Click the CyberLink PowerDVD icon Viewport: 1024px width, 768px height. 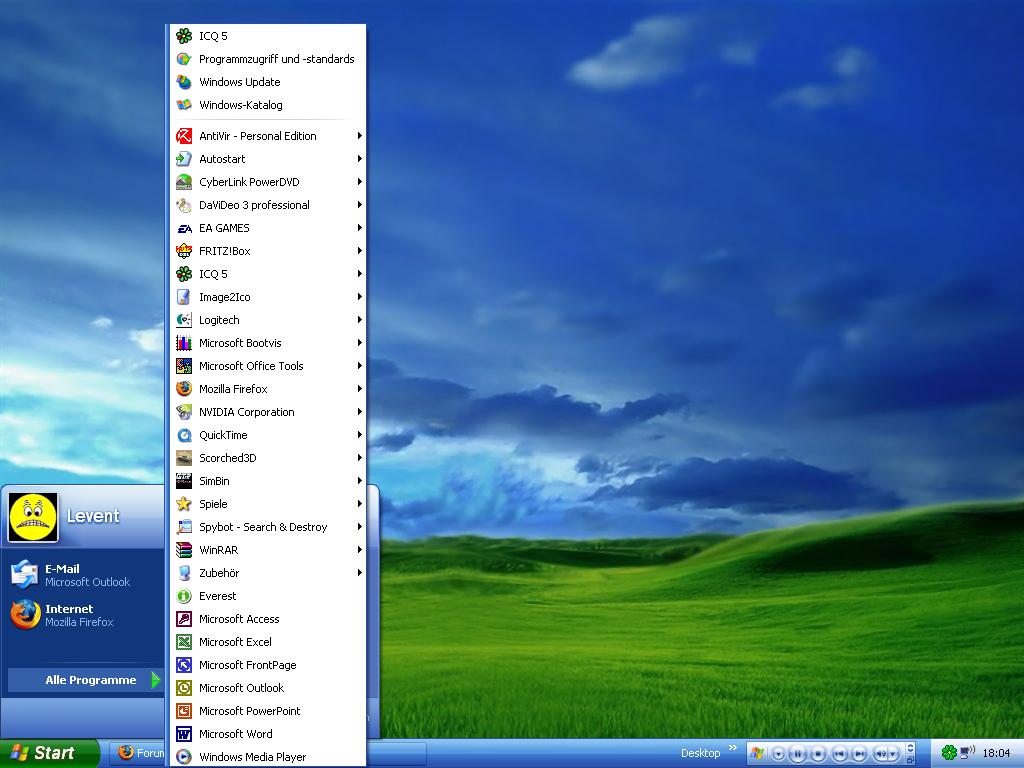pos(184,182)
